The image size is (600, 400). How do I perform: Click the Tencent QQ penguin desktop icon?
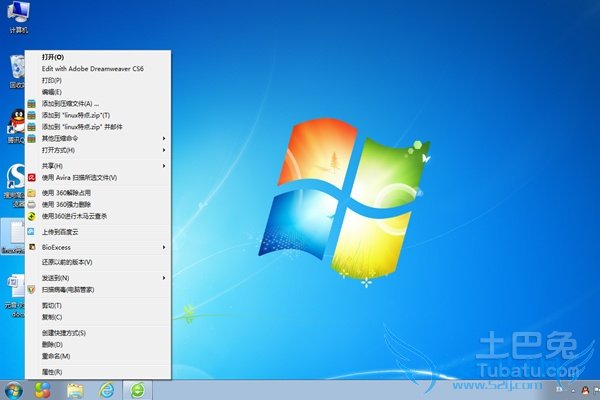pyautogui.click(x=16, y=122)
